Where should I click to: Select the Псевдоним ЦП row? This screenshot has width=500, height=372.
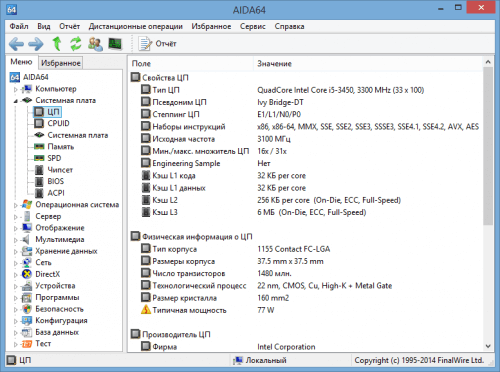[305, 102]
